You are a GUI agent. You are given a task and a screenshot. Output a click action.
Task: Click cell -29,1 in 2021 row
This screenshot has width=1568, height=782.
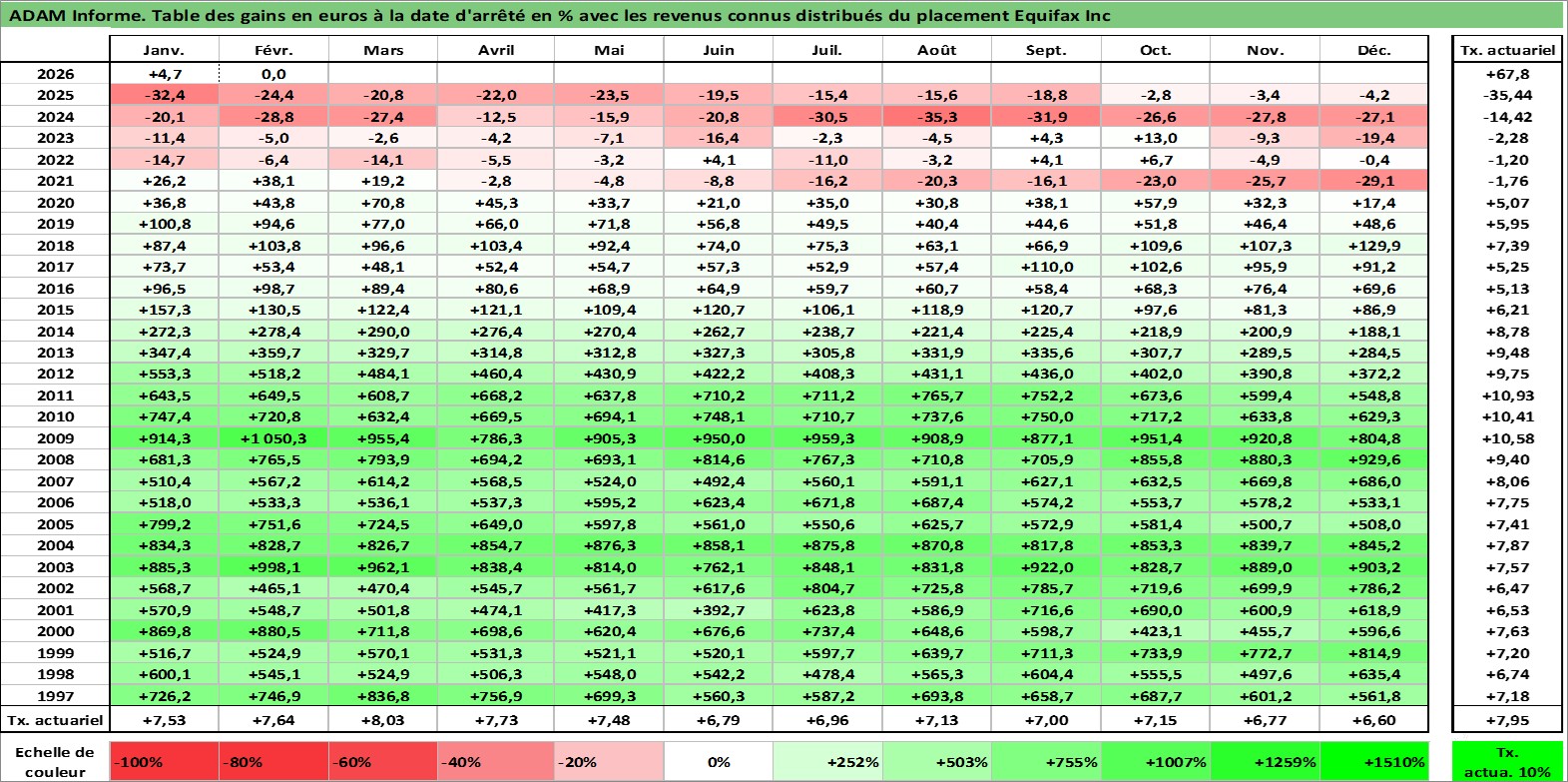point(1373,181)
